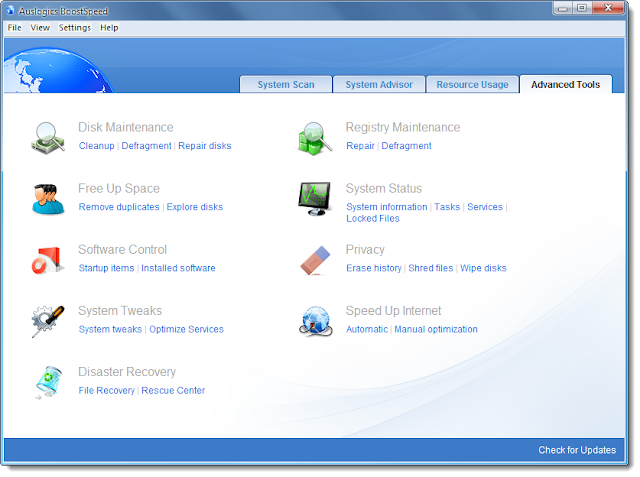Click the Software Control heading
This screenshot has width=640, height=477.
(x=122, y=250)
